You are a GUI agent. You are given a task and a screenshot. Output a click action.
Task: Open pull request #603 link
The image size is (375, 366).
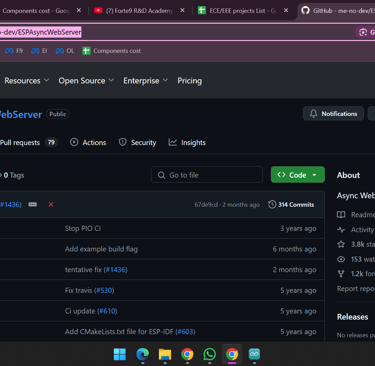(186, 332)
